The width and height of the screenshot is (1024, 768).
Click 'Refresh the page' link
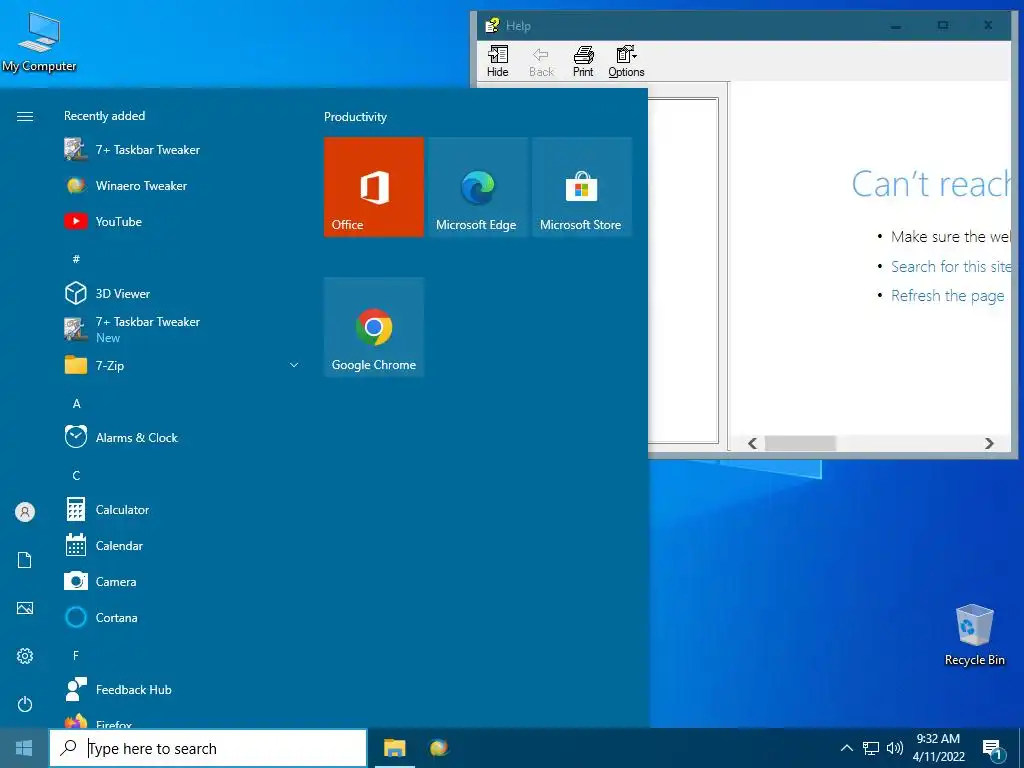(948, 296)
